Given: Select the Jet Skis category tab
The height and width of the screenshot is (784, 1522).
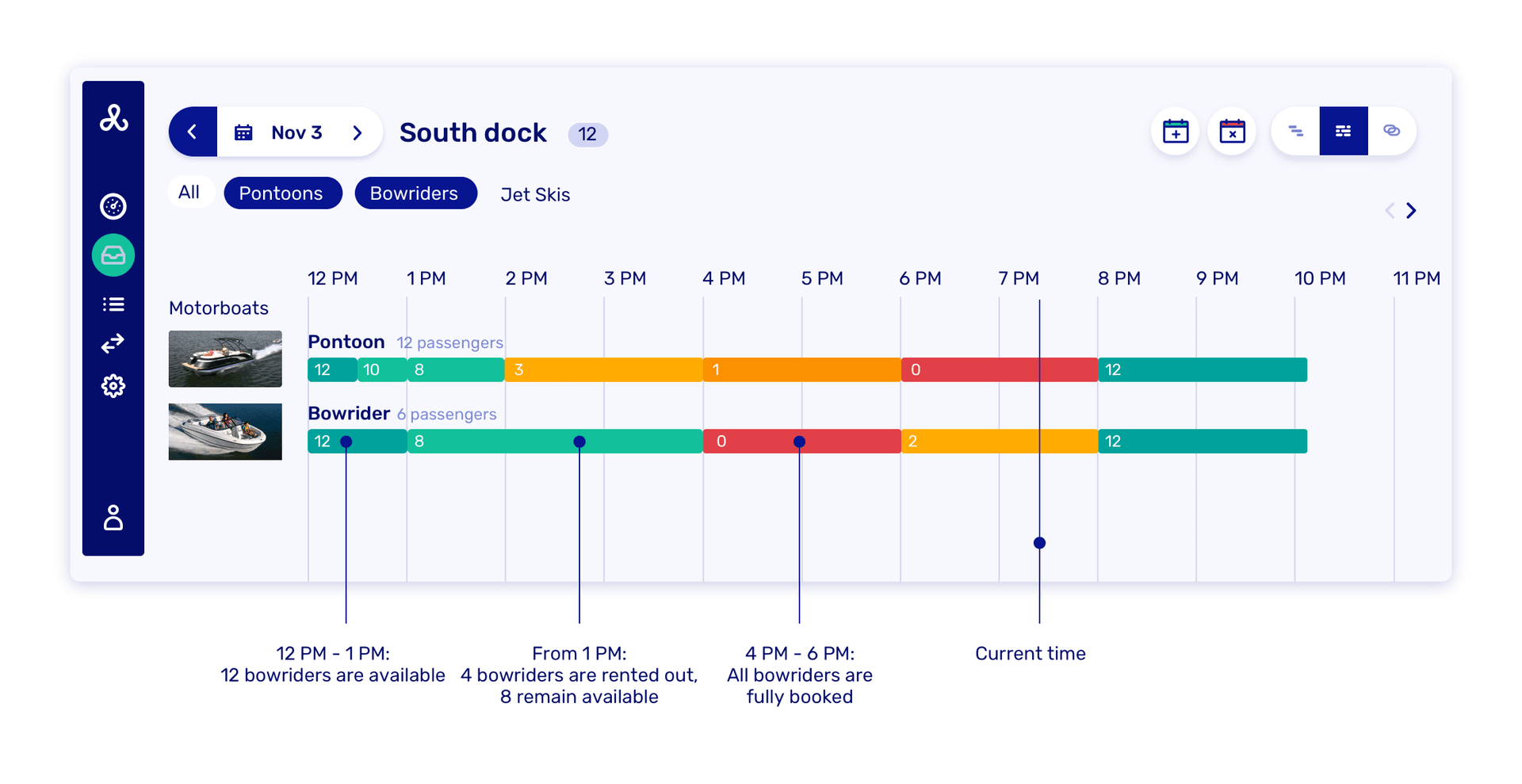Looking at the screenshot, I should 535,194.
